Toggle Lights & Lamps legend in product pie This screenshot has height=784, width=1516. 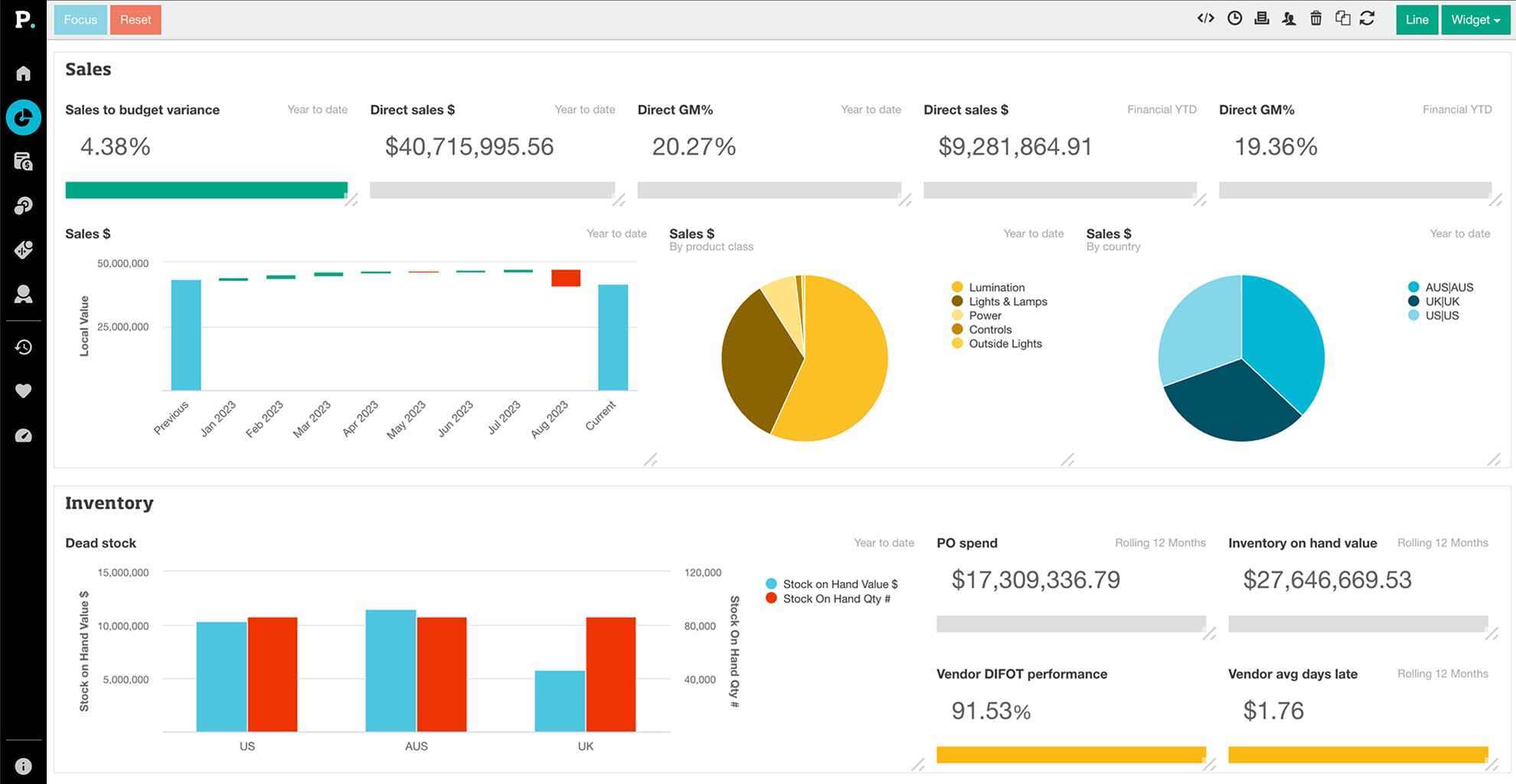(x=1007, y=302)
